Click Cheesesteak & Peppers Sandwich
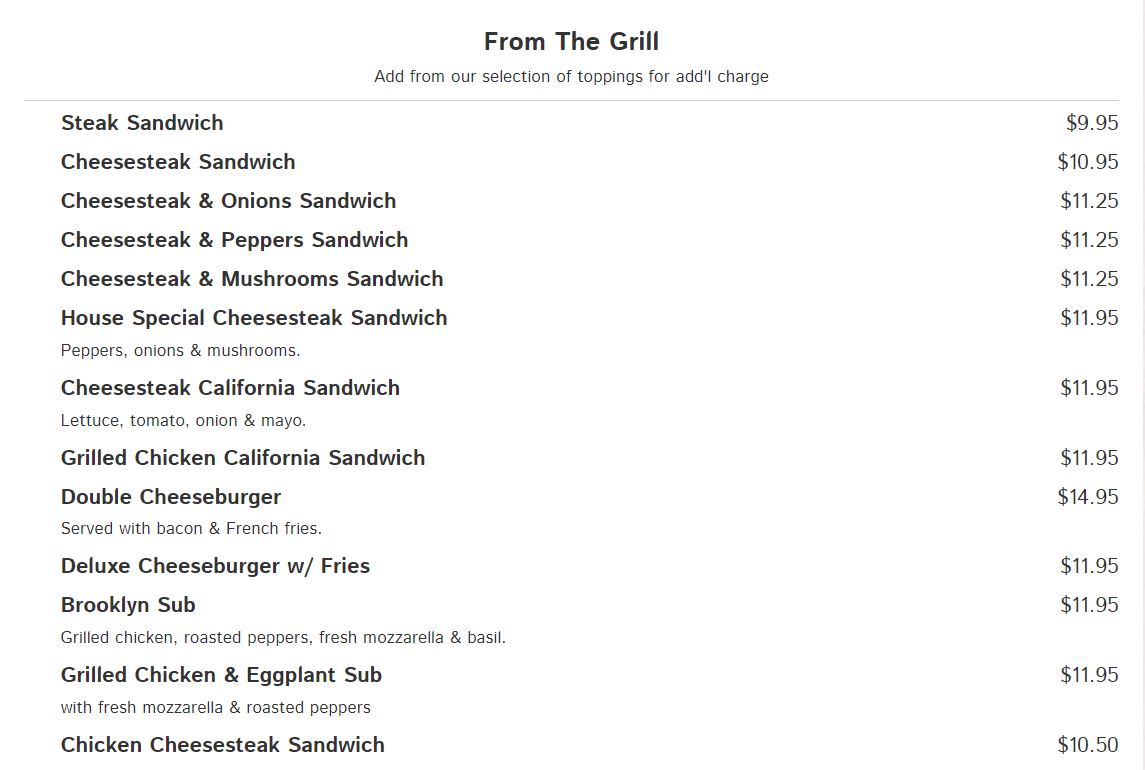Viewport: 1145px width, 770px height. (234, 240)
